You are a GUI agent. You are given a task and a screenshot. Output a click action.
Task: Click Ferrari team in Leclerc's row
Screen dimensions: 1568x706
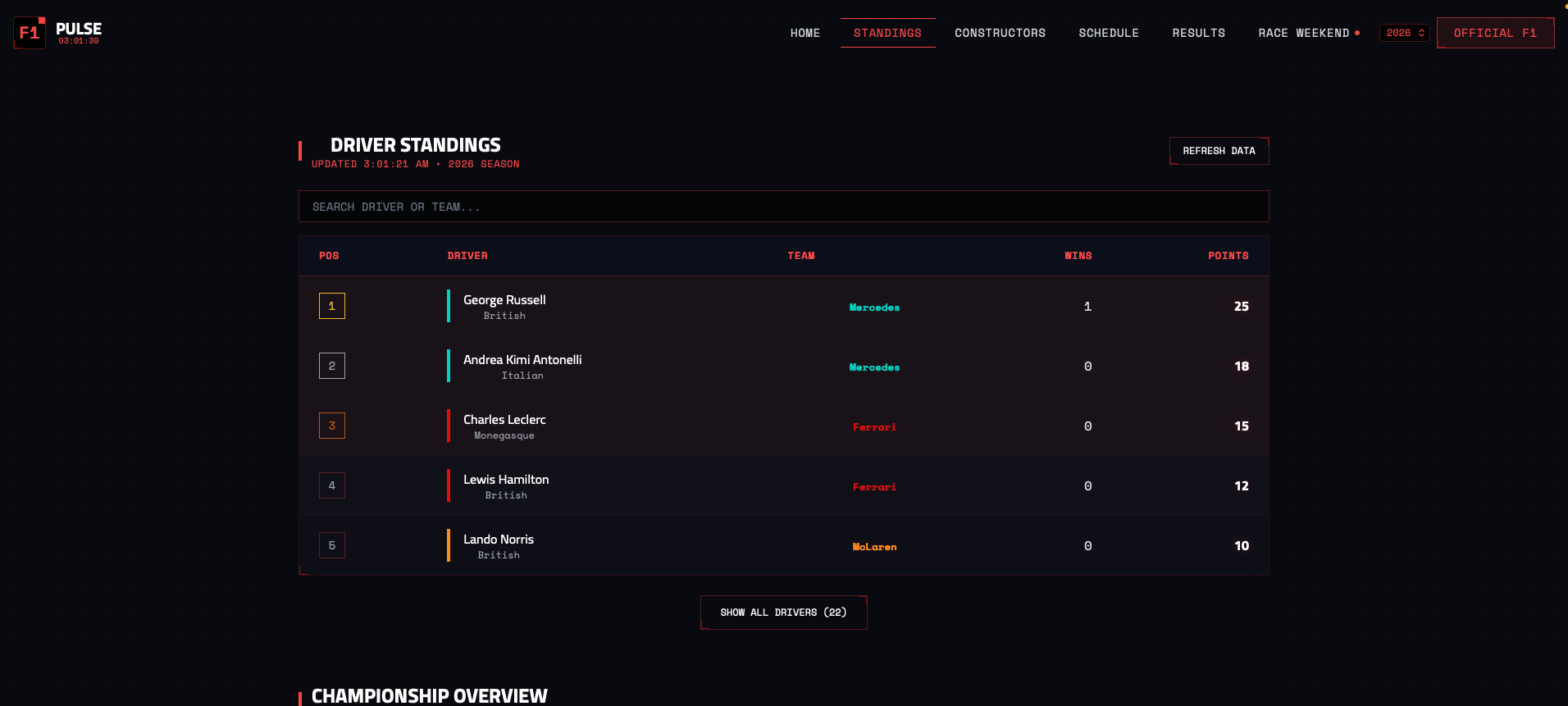874,427
